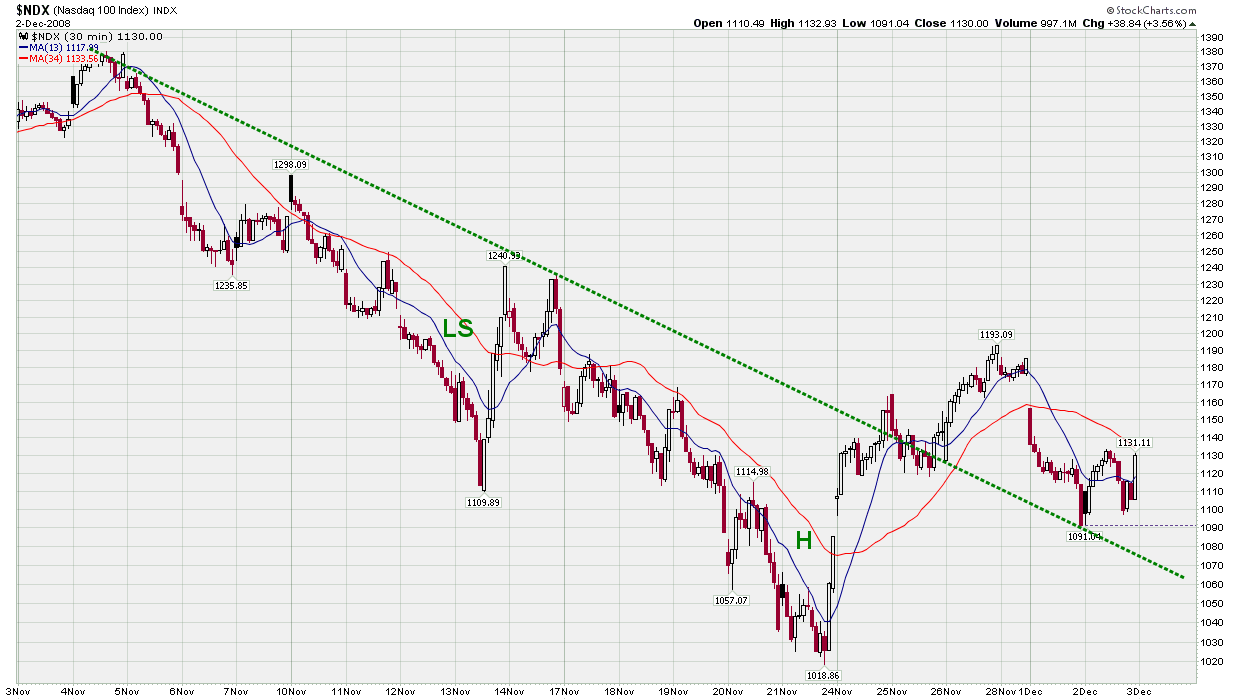Click the $NDX (30 min) 1130.00 legend
Image resolution: width=1240 pixels, height=700 pixels.
click(96, 37)
